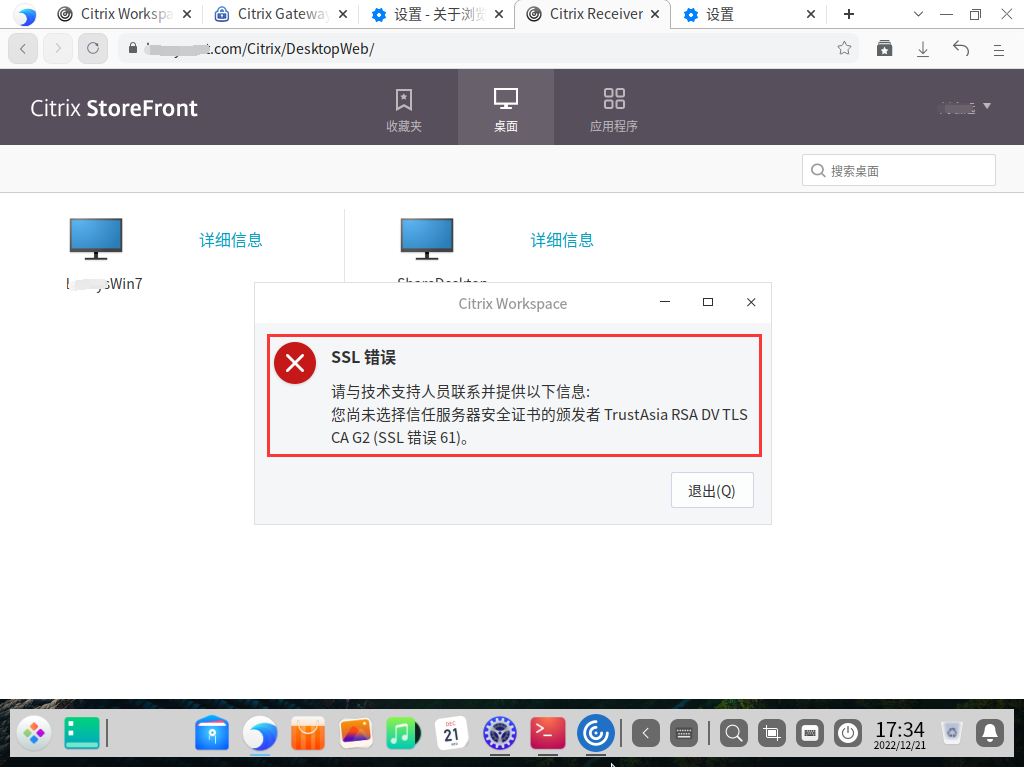Switch to the 设置 - 关于浏览器 tab
Image resolution: width=1026 pixels, height=768 pixels.
coord(438,14)
